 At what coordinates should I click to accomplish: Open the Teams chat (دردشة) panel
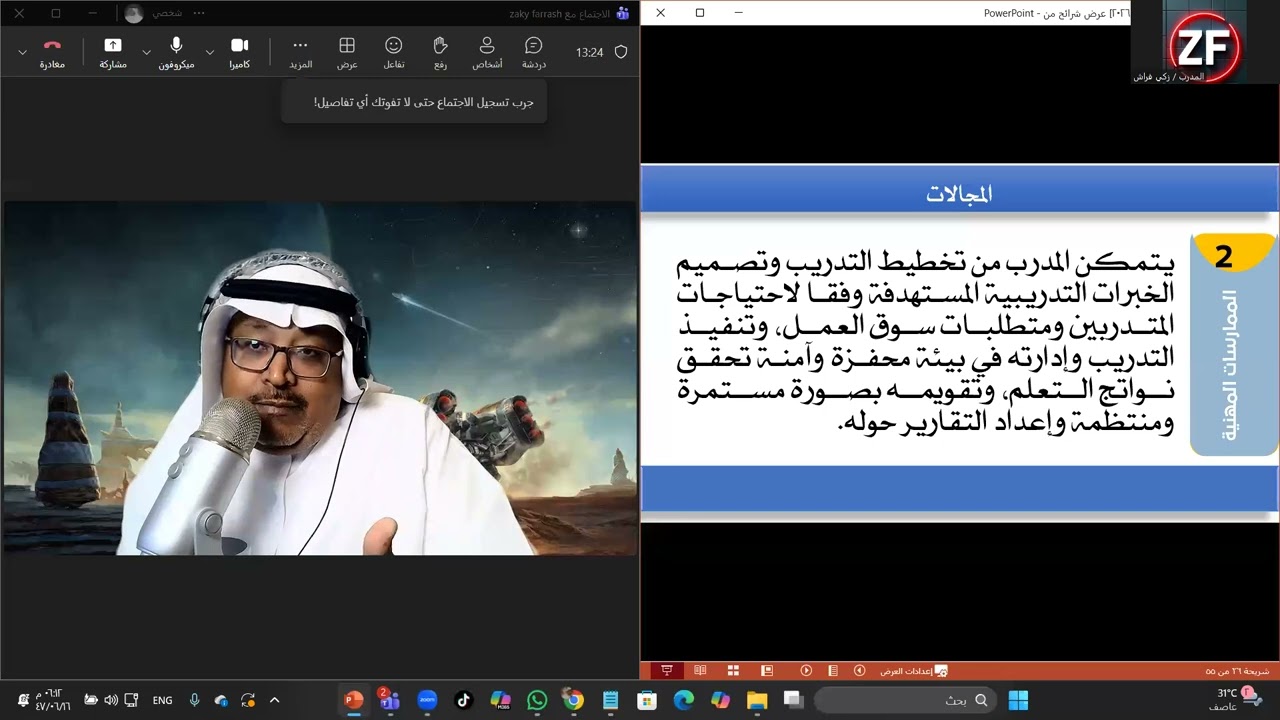pyautogui.click(x=534, y=52)
